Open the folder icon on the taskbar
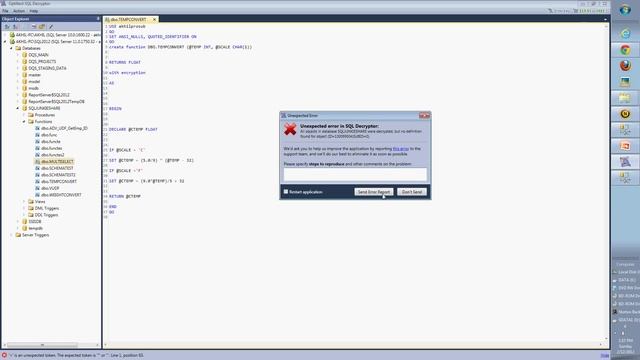The width and height of the screenshot is (640, 360). click(625, 98)
